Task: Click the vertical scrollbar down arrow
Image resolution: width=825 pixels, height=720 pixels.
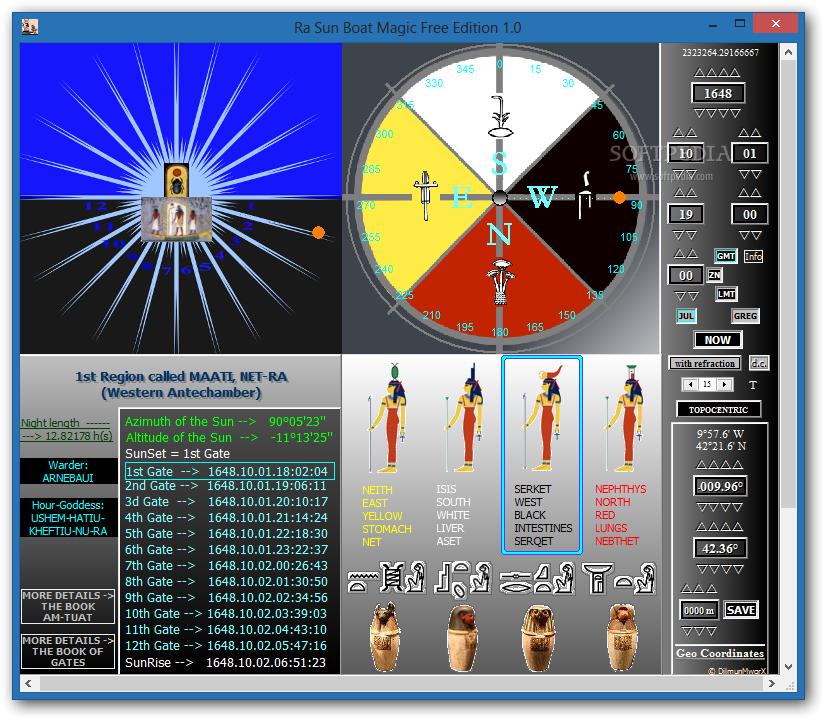Action: pyautogui.click(x=788, y=667)
